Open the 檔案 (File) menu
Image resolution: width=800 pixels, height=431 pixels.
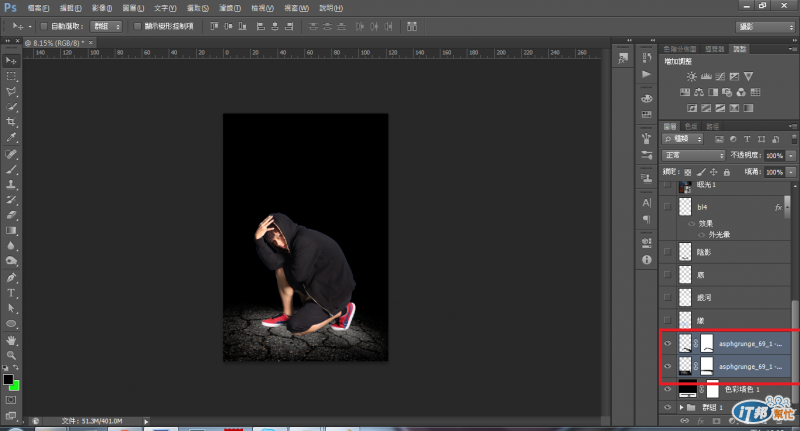[38, 8]
